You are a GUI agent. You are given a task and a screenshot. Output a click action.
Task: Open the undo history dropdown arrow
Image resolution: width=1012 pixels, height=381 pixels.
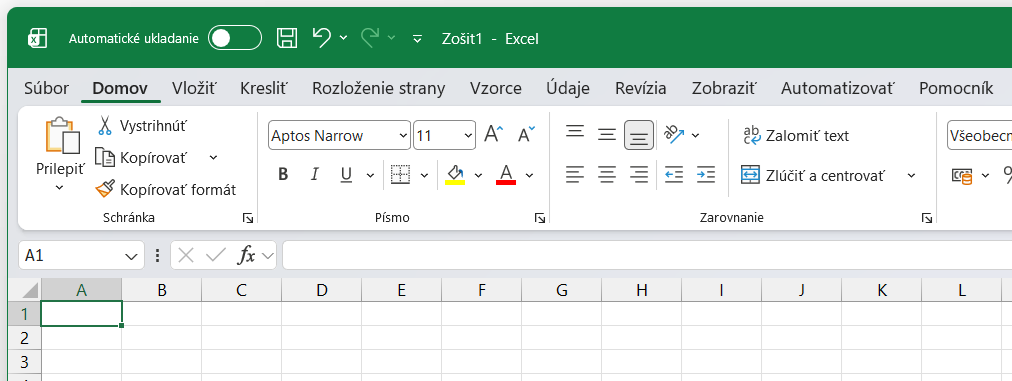click(343, 38)
